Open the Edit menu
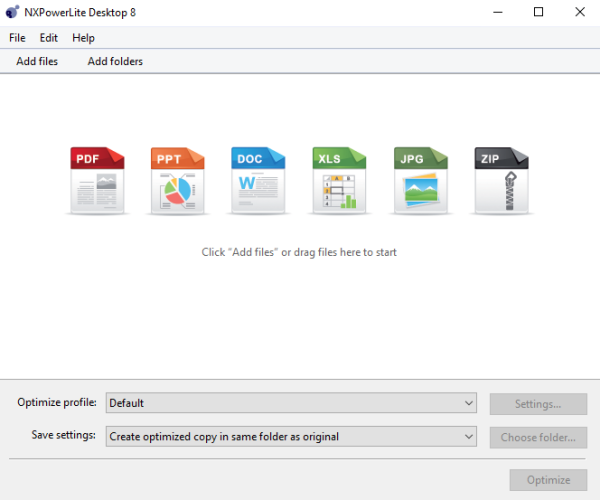 coord(49,38)
